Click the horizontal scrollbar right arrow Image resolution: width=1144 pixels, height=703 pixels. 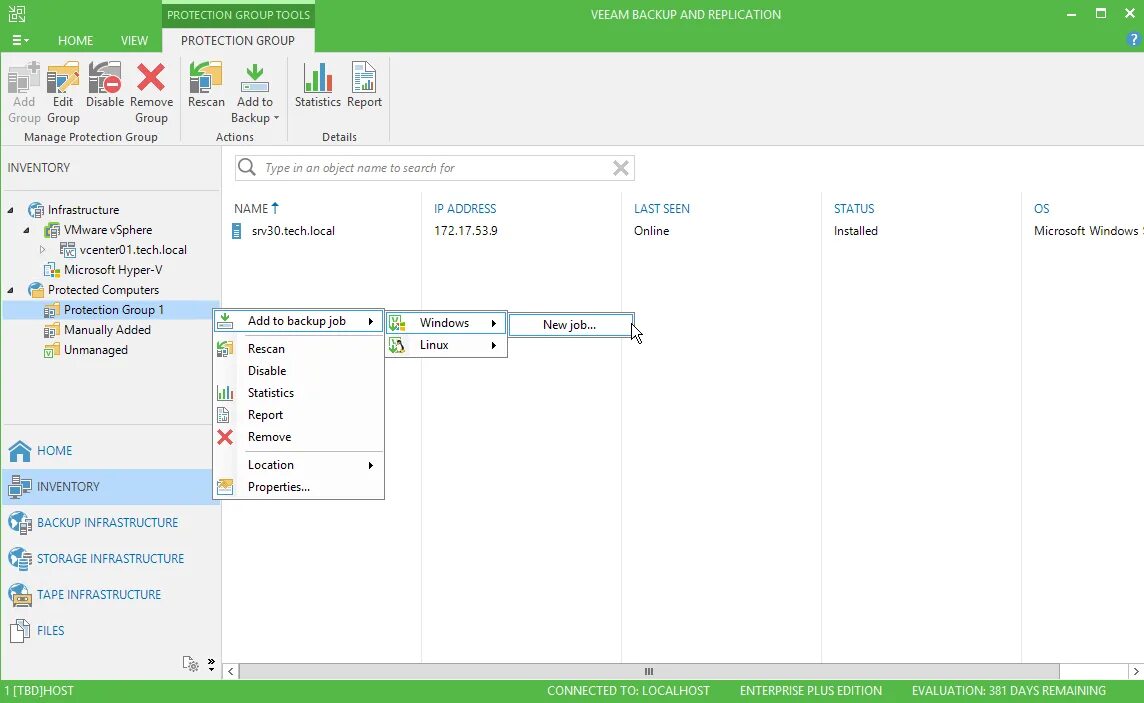(x=1136, y=671)
